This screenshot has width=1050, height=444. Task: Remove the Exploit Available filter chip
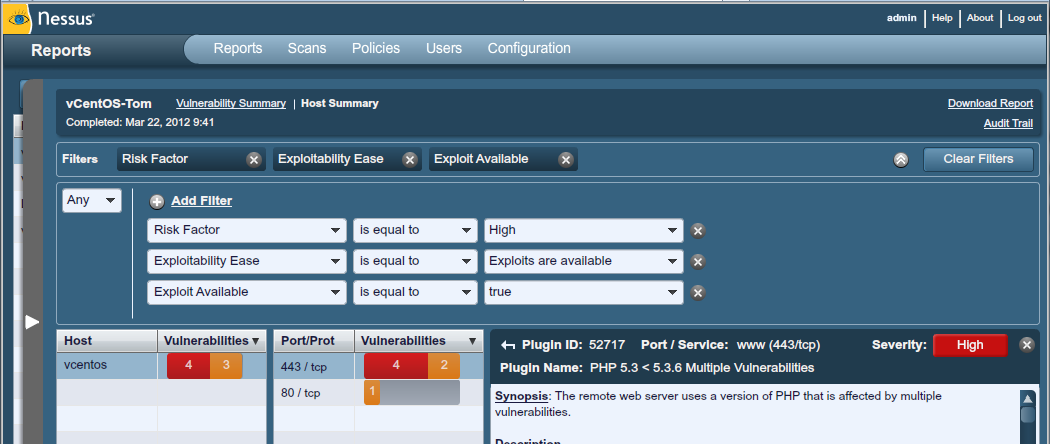pyautogui.click(x=566, y=159)
